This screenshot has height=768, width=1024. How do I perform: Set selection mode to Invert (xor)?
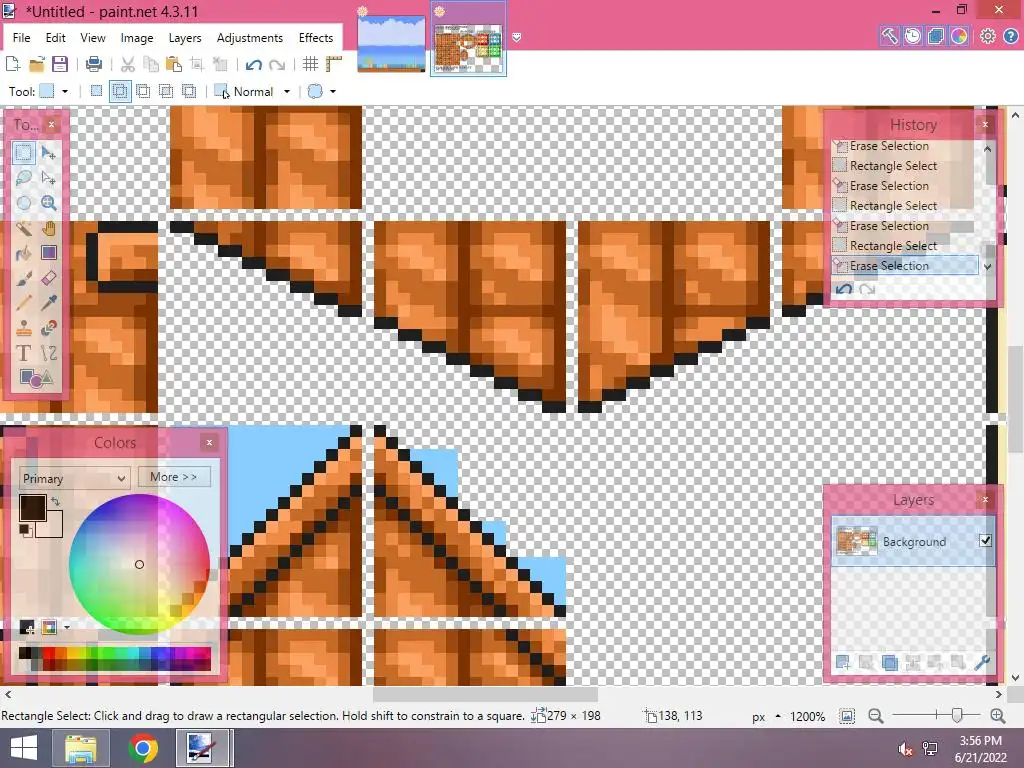pyautogui.click(x=189, y=91)
